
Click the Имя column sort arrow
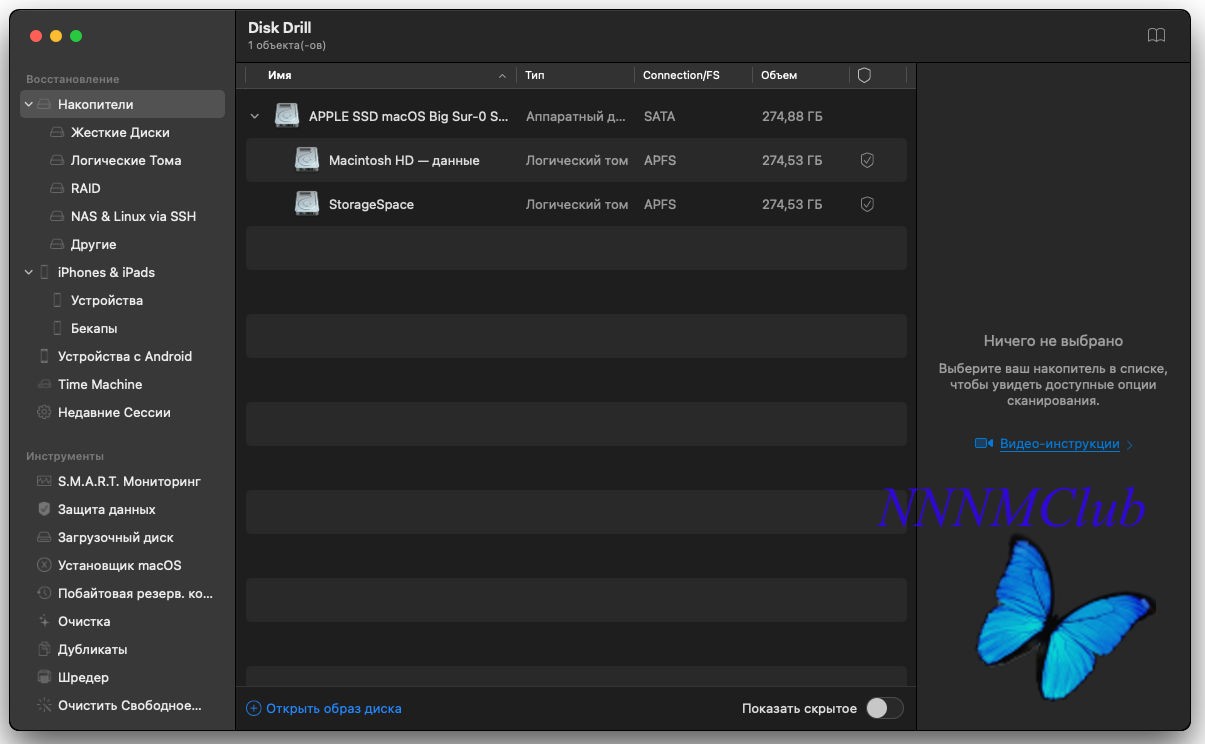[x=502, y=75]
